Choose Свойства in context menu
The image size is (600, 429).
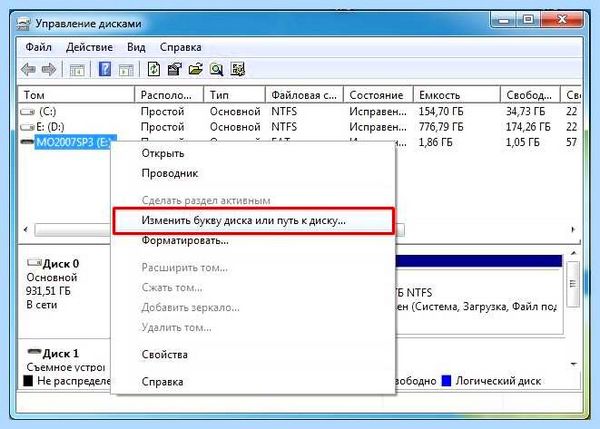point(253,354)
